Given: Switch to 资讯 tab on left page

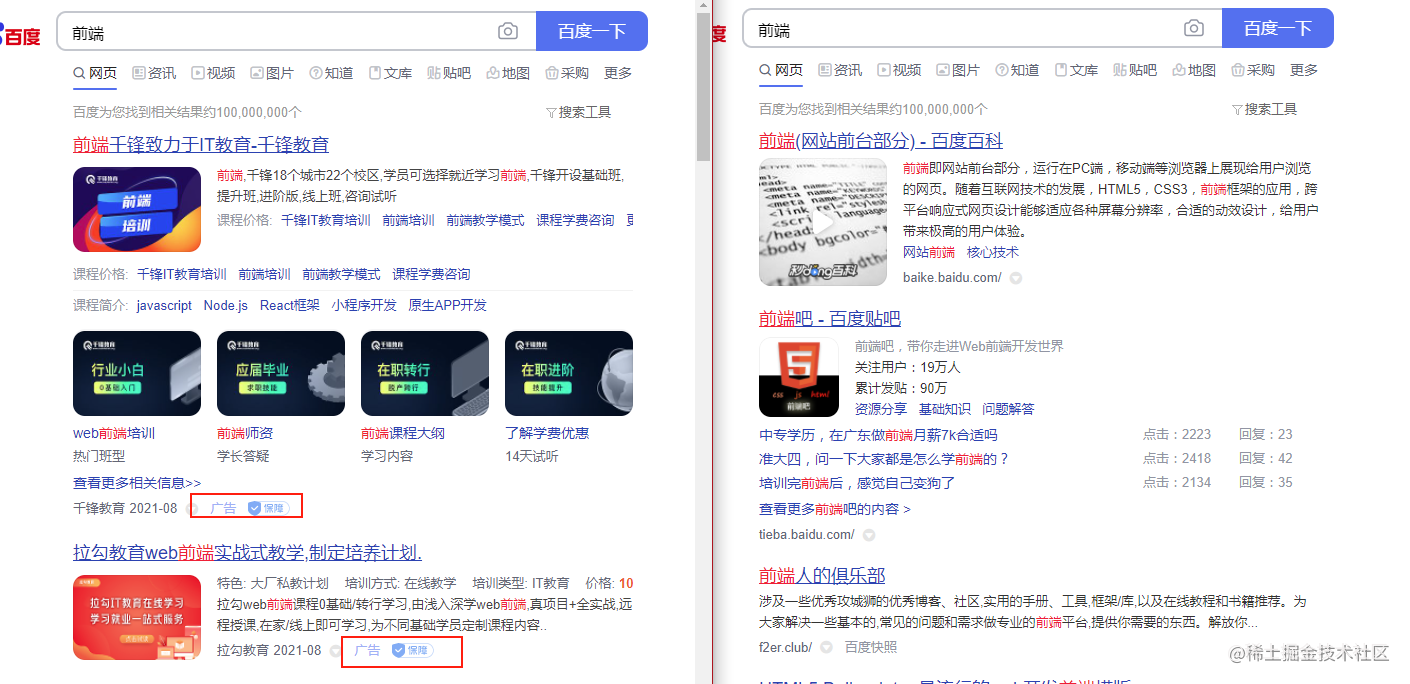Looking at the screenshot, I should click(x=154, y=73).
